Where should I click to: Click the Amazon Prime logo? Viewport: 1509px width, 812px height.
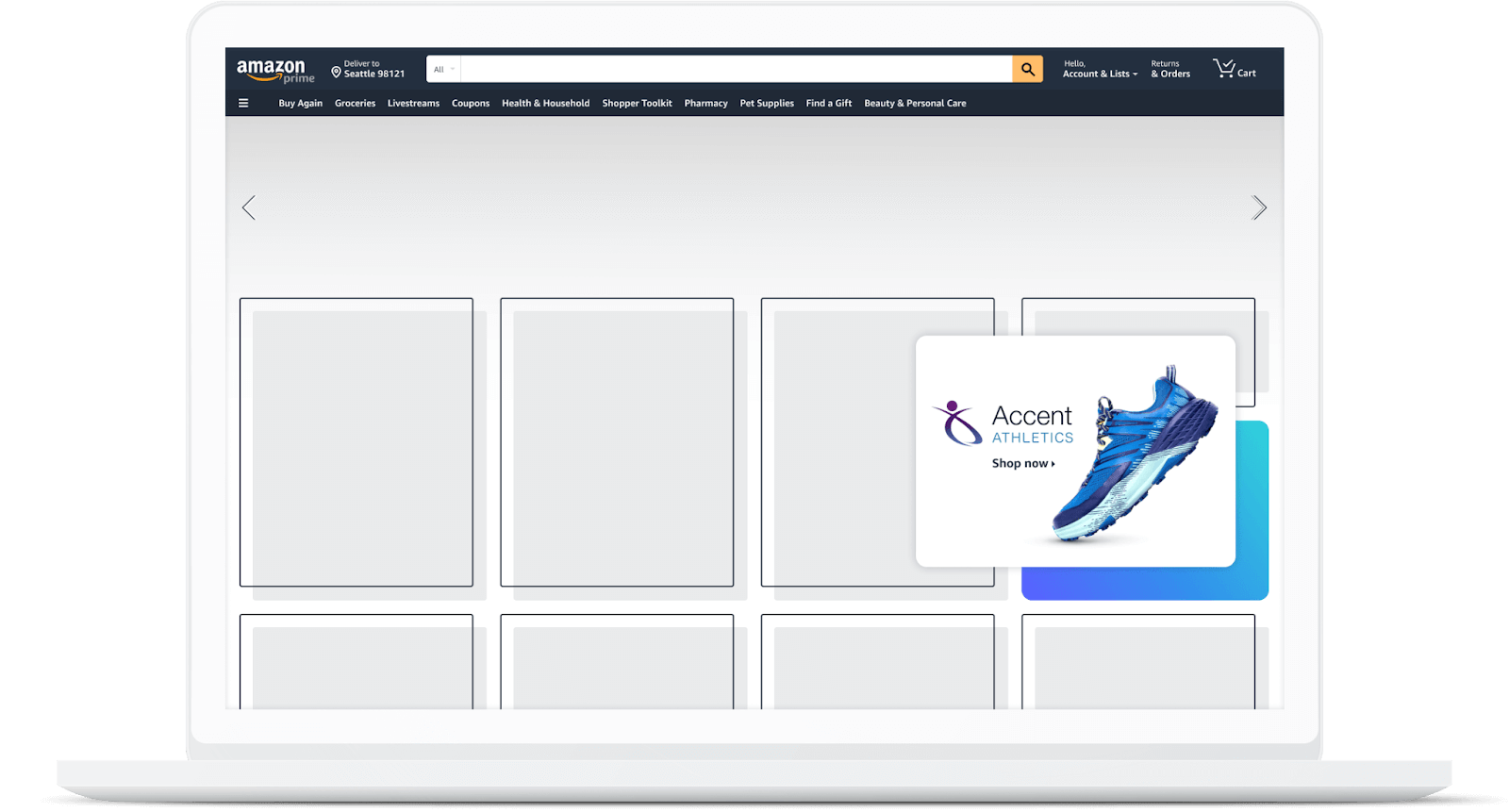coord(274,71)
